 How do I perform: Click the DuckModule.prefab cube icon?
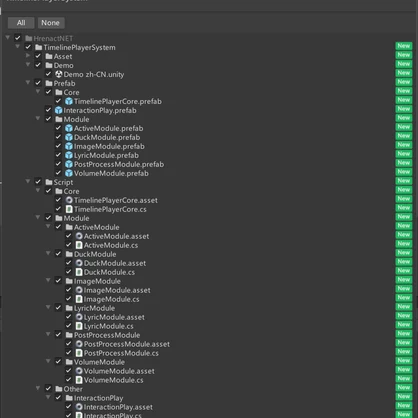pyautogui.click(x=69, y=137)
